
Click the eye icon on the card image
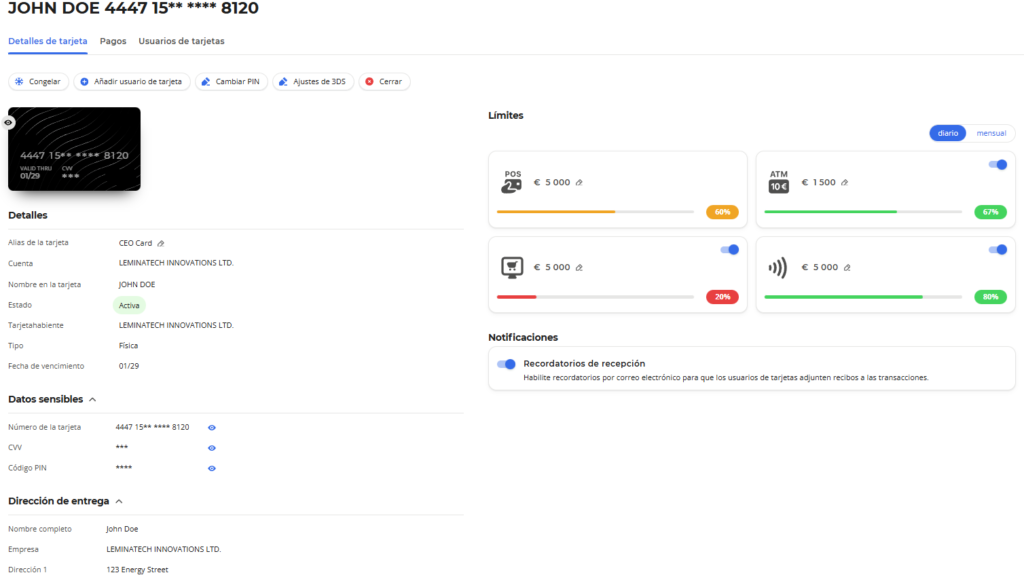click(8, 122)
